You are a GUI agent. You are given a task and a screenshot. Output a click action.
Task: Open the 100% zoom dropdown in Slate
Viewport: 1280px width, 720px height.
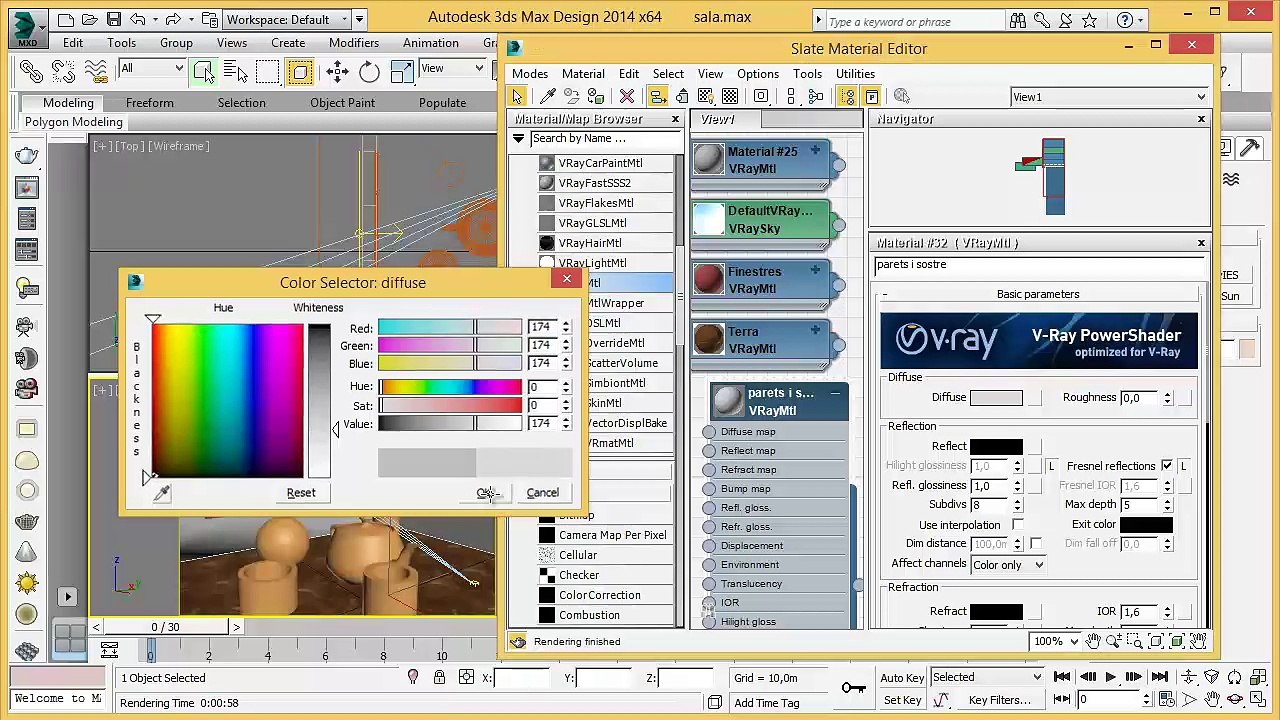pos(1055,641)
